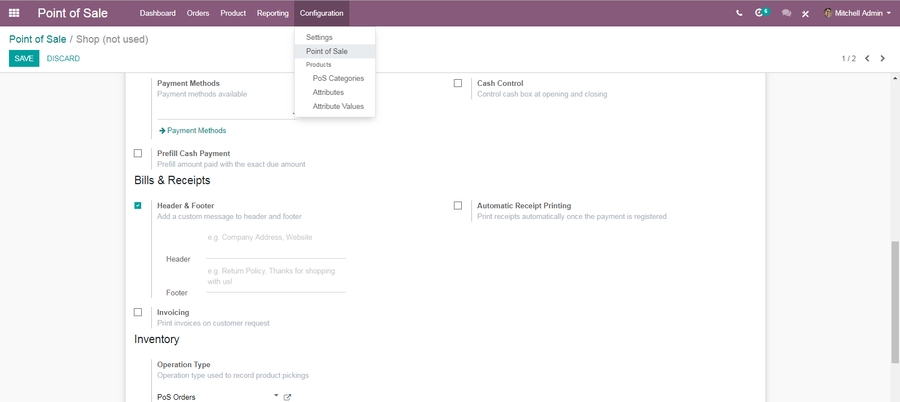Go to the next record arrow

882,59
